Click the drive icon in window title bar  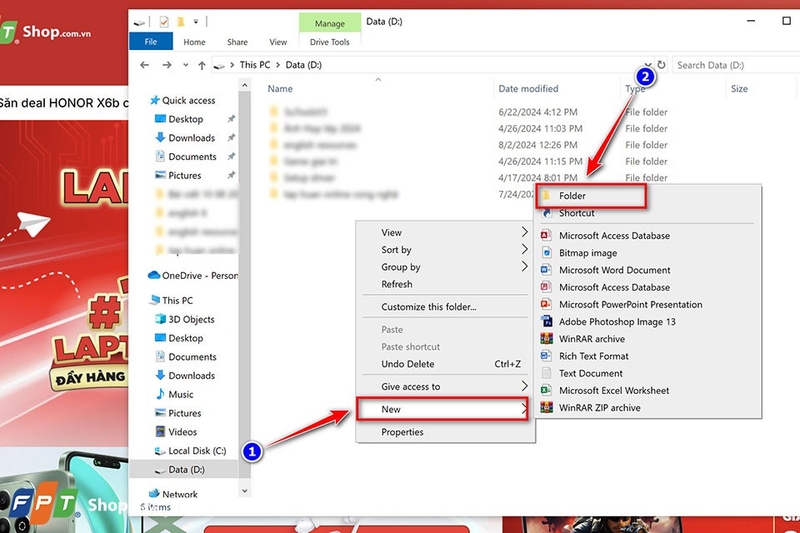click(x=139, y=22)
